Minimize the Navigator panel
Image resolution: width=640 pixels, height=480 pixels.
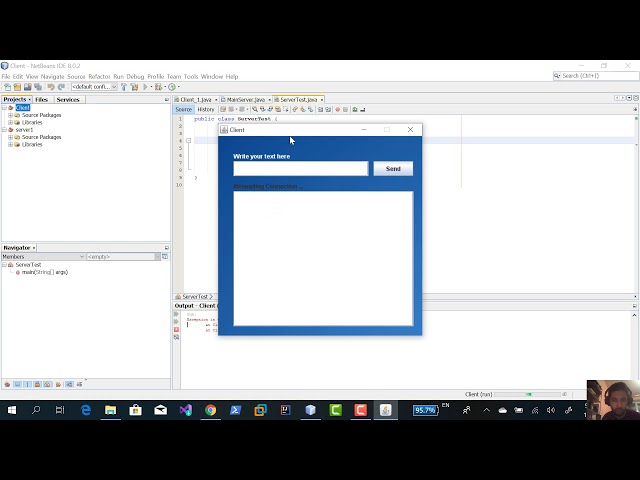pos(167,248)
